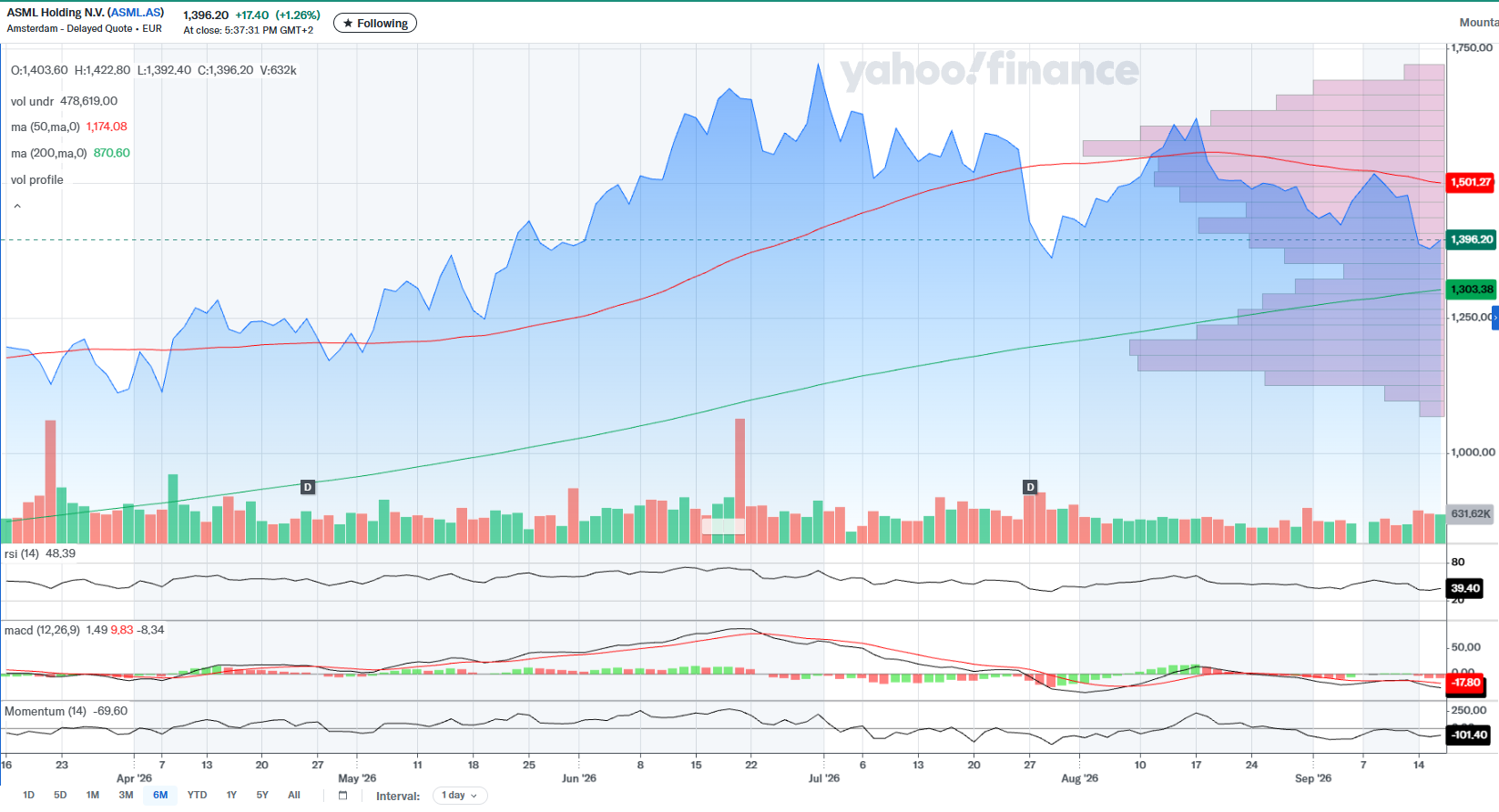Click the blue tab beside 1,250.00
The image size is (1499, 812).
point(1495,318)
